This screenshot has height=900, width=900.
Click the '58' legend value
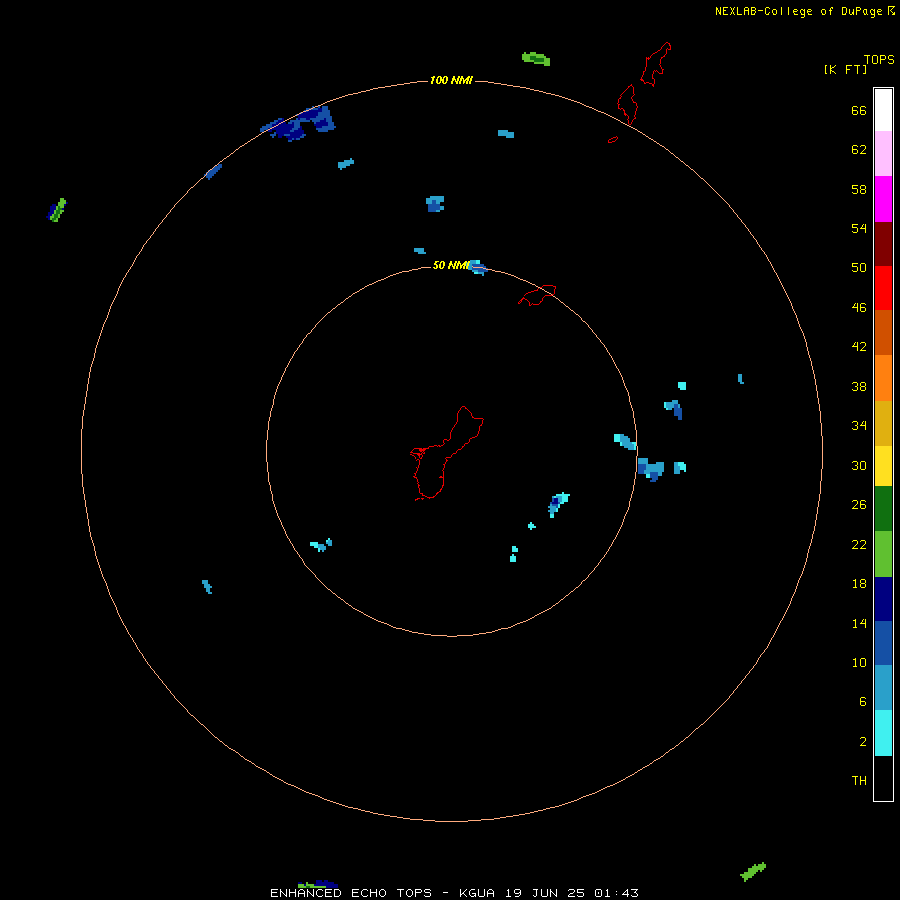pyautogui.click(x=859, y=189)
